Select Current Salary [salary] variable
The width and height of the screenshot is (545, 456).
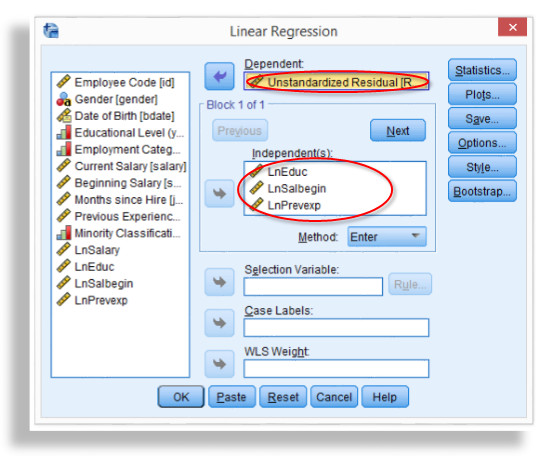point(130,166)
